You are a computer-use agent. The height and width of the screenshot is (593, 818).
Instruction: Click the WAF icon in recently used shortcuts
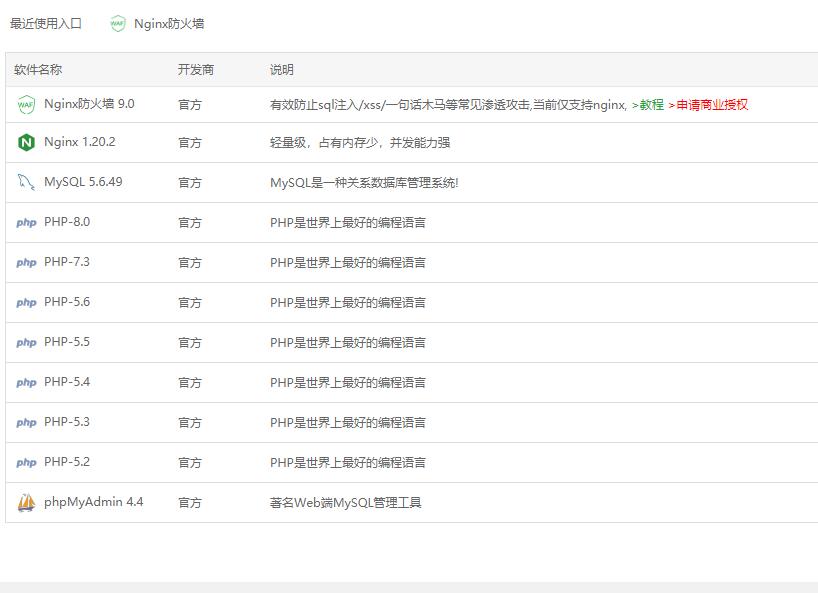tap(118, 23)
